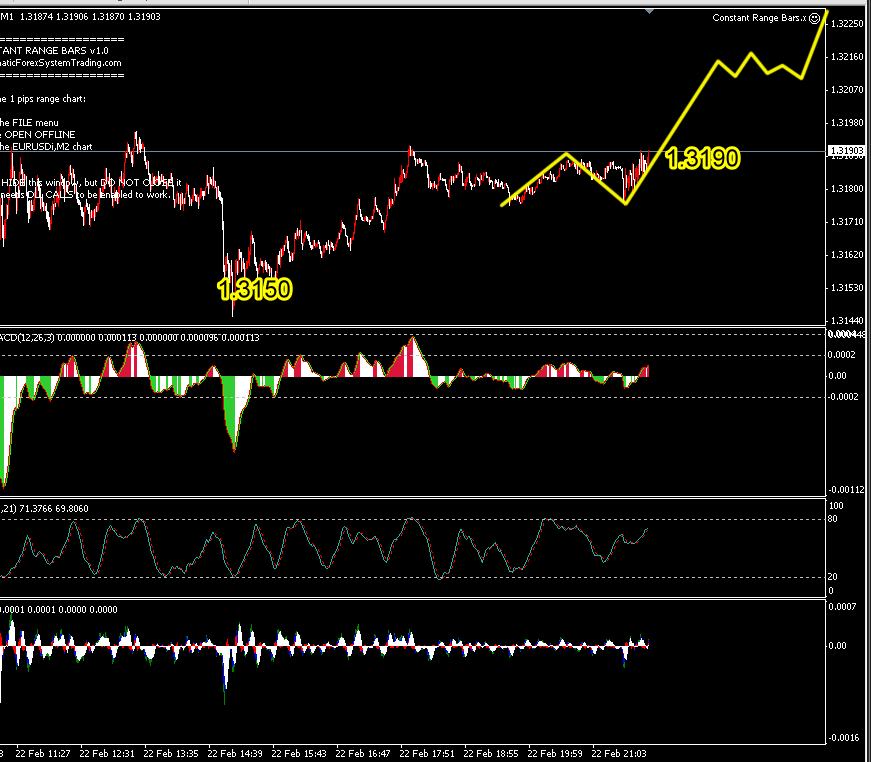This screenshot has height=762, width=871.
Task: Click the price axis value 1.32070
Action: tap(848, 89)
